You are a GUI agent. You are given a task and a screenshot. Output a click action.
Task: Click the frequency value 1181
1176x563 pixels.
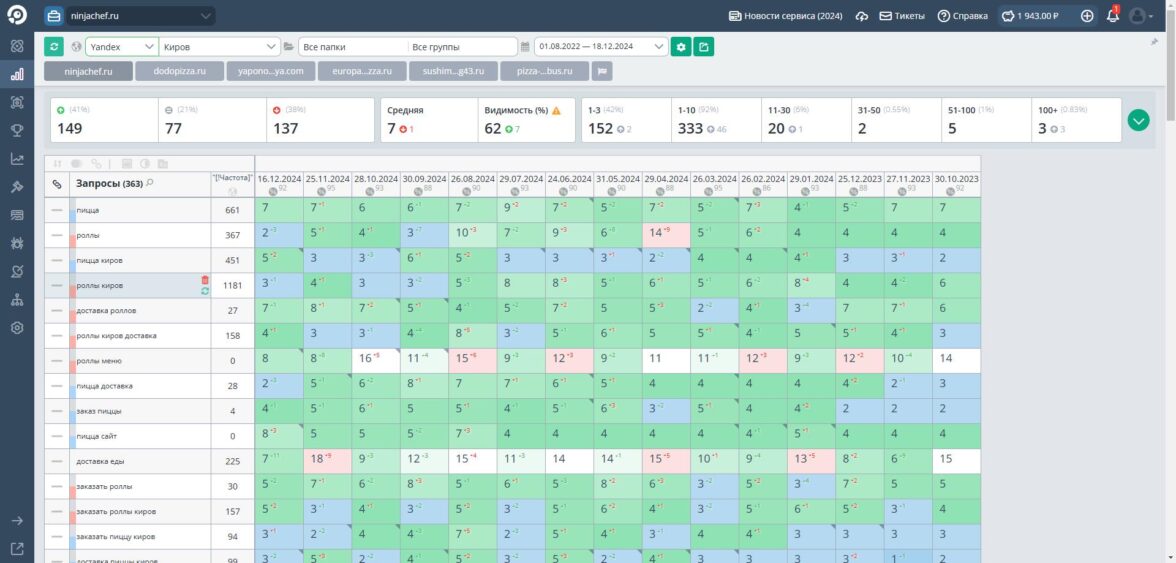(x=232, y=286)
